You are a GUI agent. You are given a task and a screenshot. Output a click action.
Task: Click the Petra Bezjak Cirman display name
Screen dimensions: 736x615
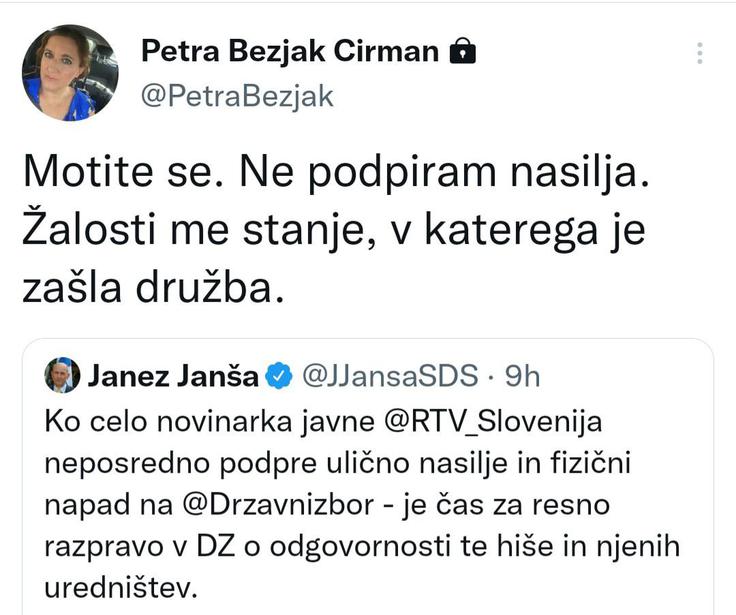[x=290, y=51]
